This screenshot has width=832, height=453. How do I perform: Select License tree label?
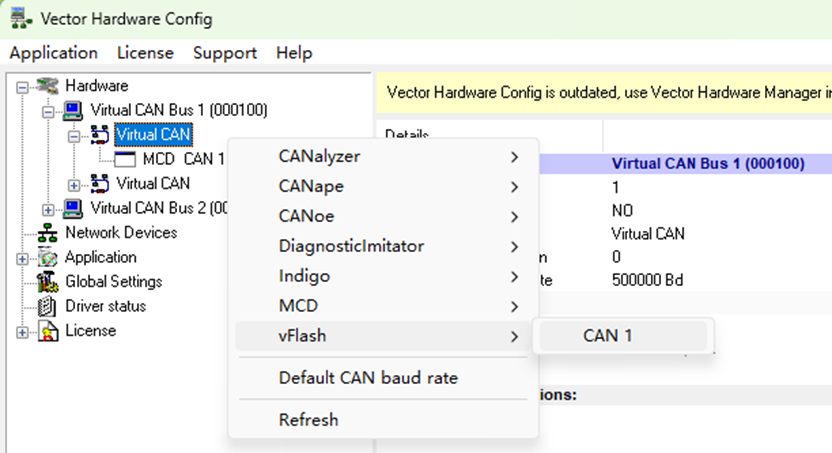coord(91,331)
